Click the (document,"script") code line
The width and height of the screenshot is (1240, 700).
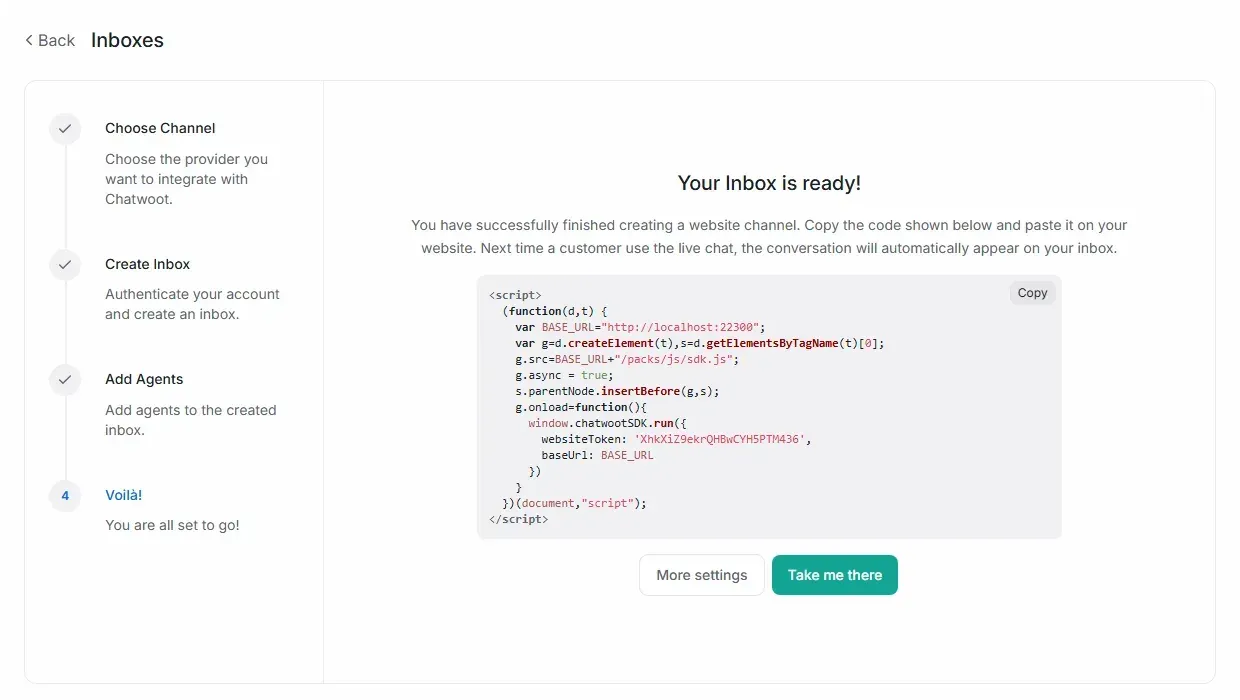pyautogui.click(x=575, y=503)
